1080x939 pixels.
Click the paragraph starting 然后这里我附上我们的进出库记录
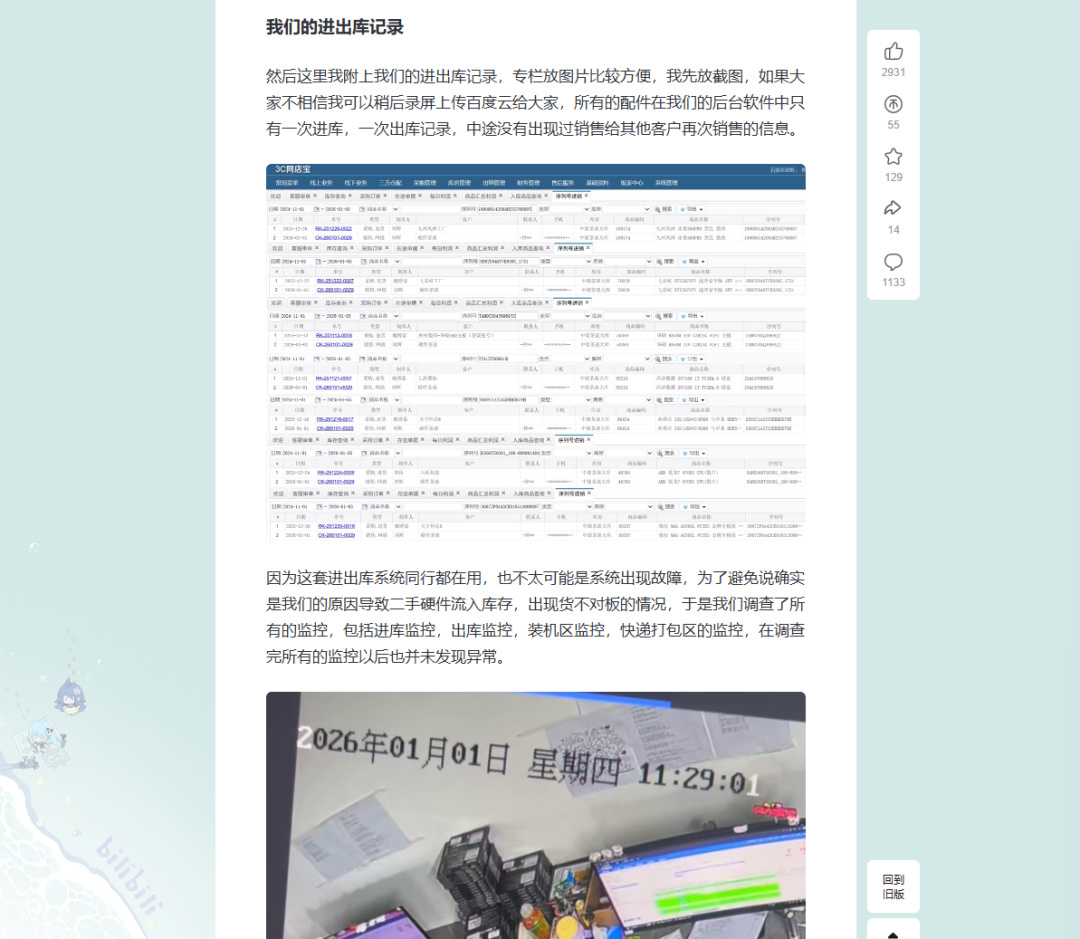point(536,103)
